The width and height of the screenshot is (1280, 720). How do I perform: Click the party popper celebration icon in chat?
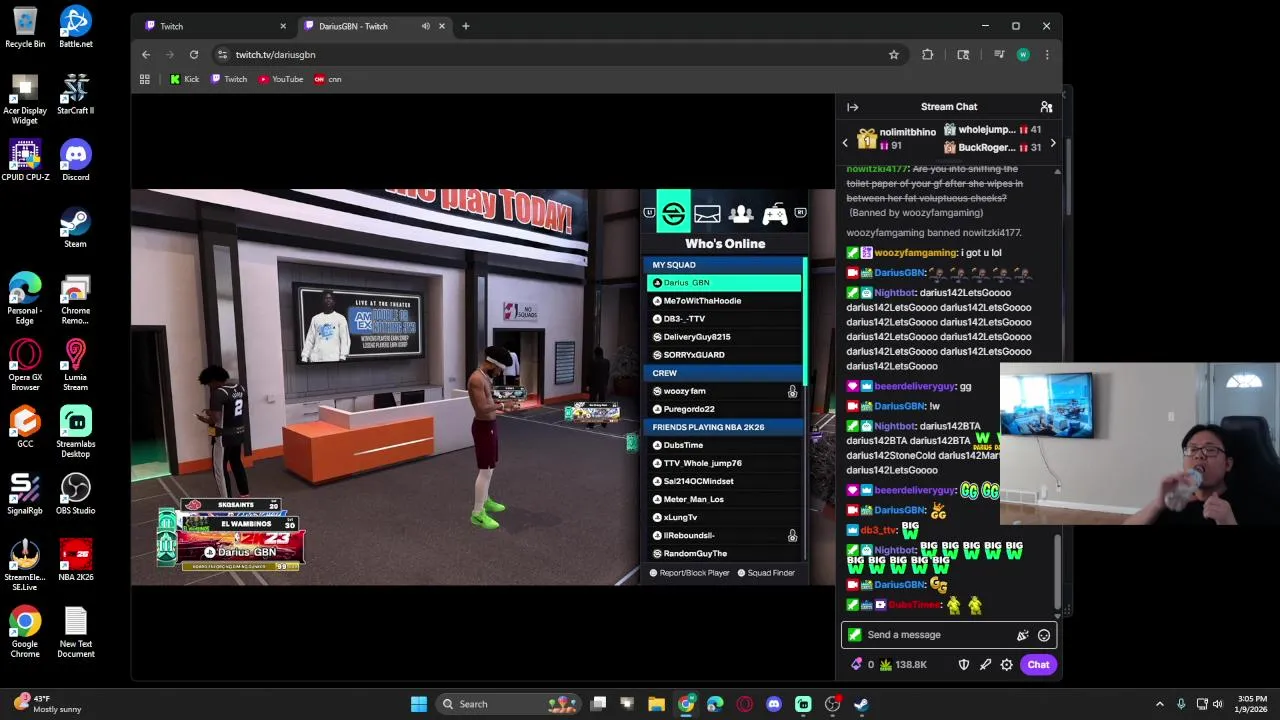[x=1022, y=635]
